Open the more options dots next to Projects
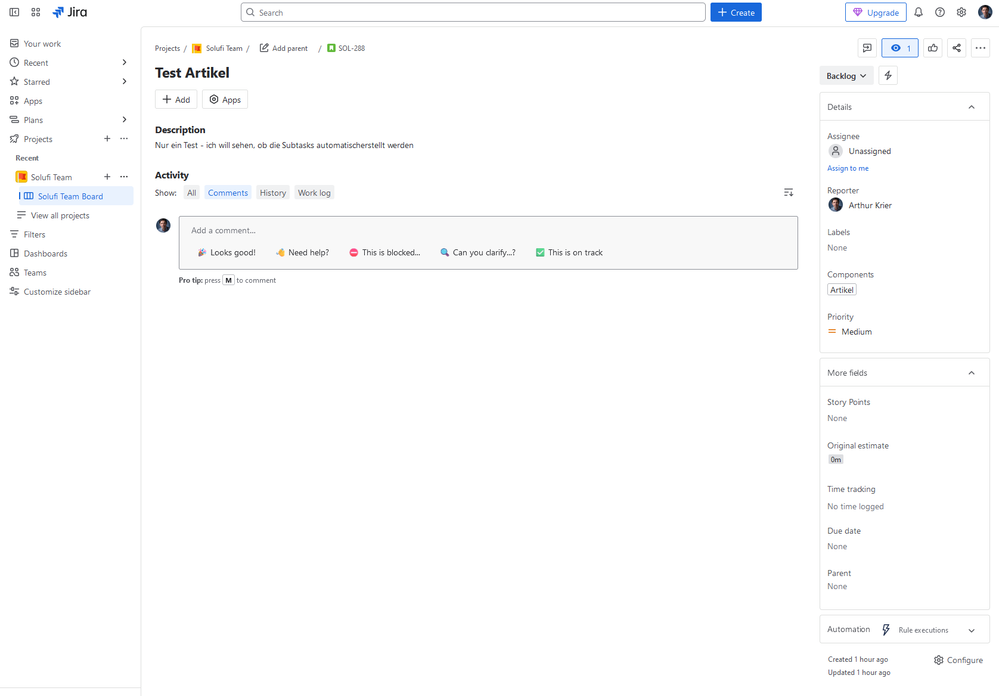The height and width of the screenshot is (696, 999). [124, 139]
